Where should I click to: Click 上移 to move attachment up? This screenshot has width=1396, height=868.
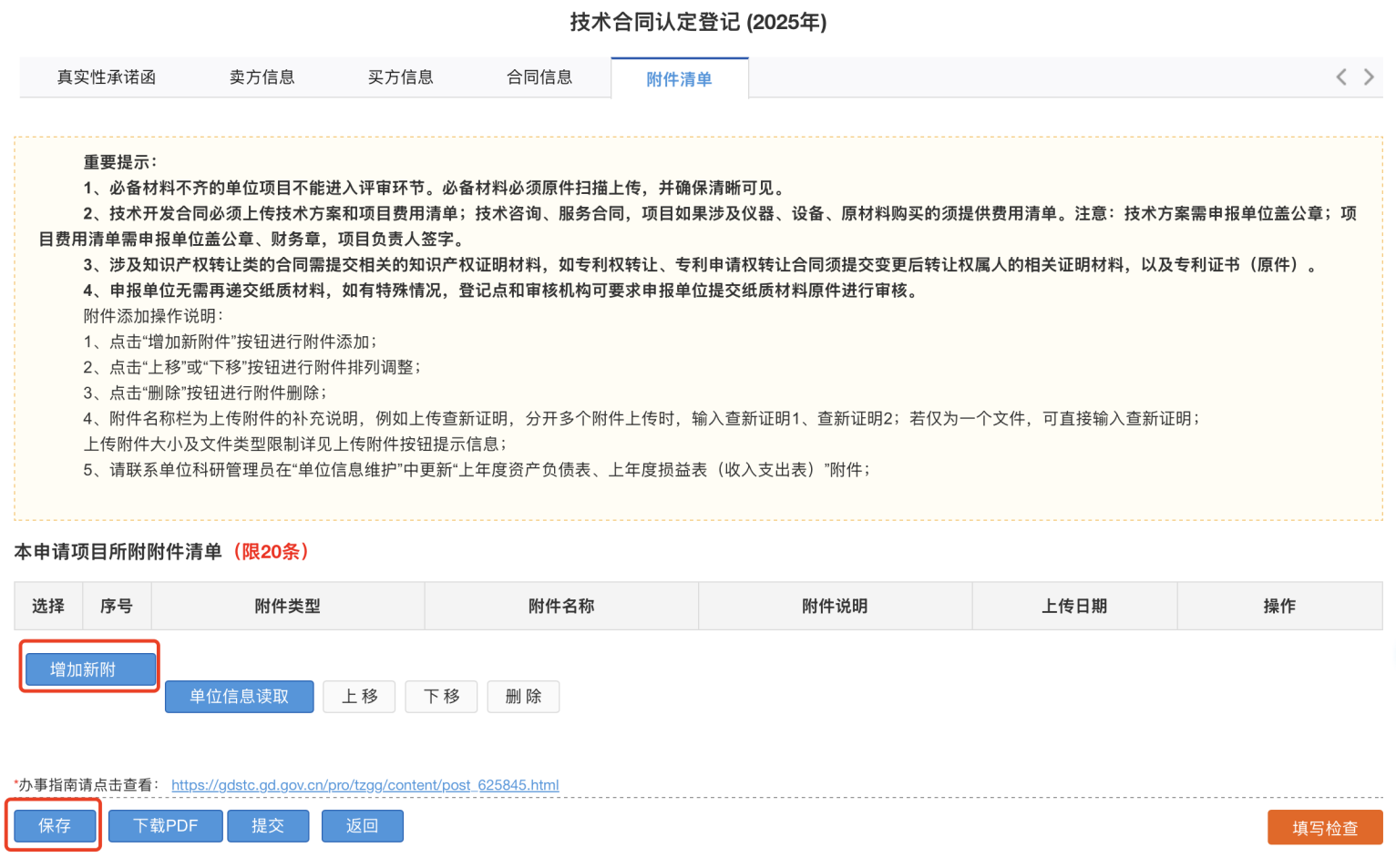359,696
